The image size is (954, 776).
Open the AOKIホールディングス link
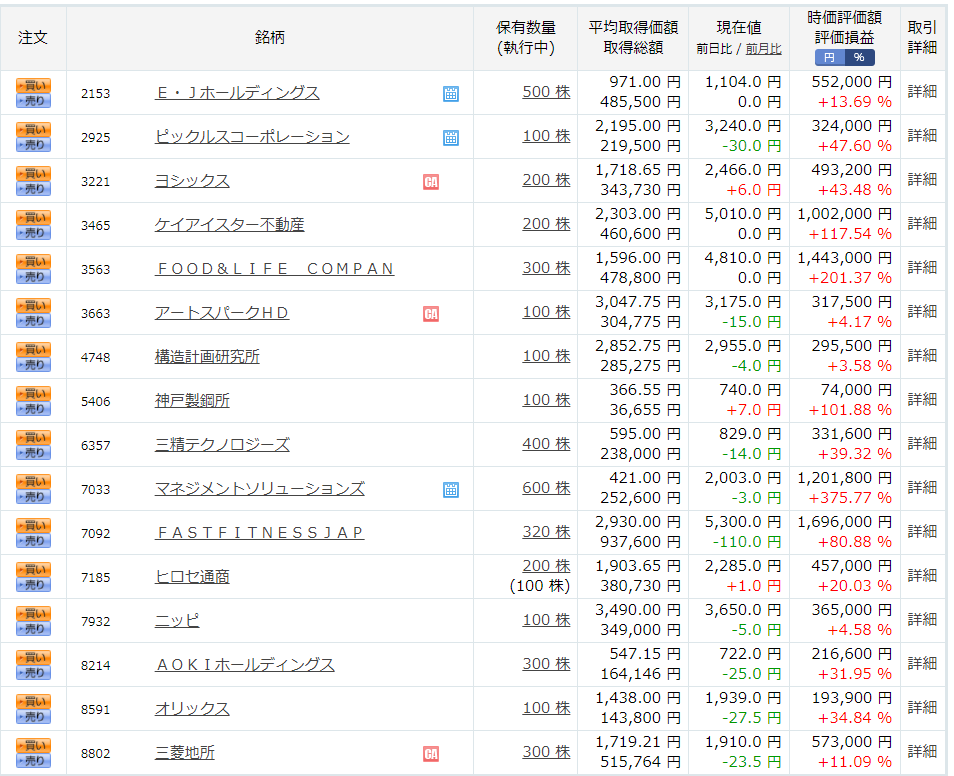[x=245, y=665]
